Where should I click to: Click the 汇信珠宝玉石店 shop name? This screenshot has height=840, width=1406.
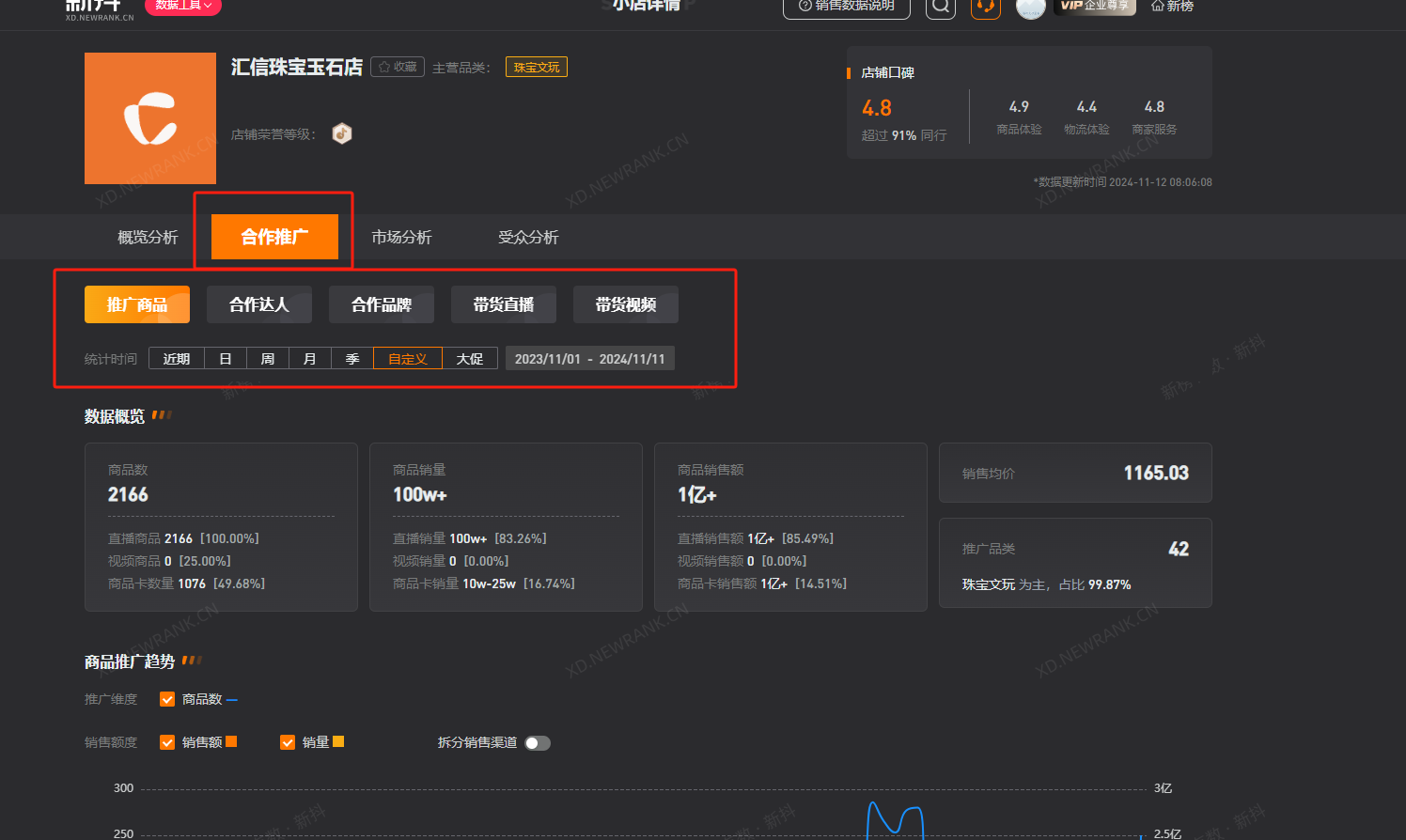[297, 67]
